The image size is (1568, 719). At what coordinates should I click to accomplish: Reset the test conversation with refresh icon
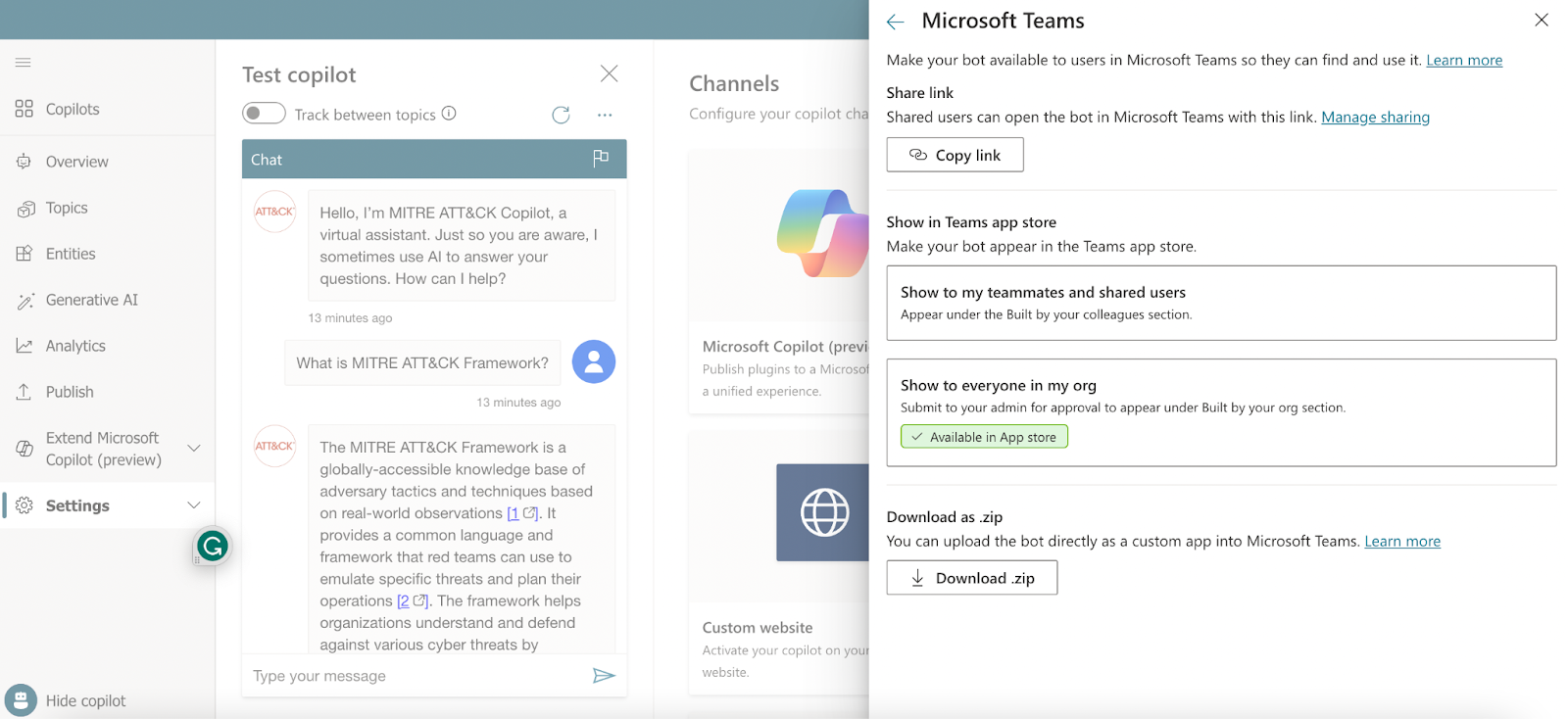tap(561, 115)
